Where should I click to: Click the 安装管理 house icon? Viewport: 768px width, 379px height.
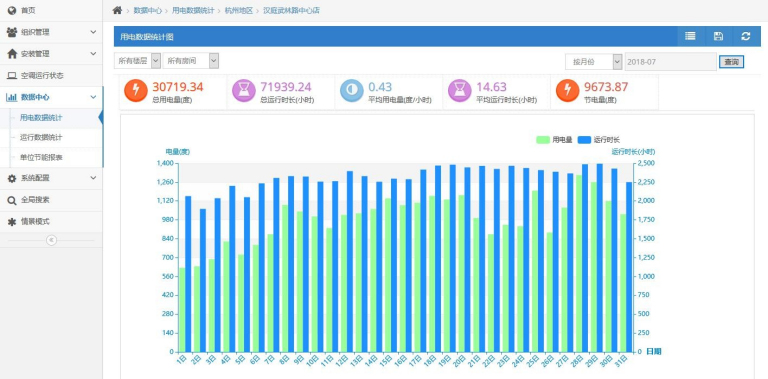click(x=12, y=54)
